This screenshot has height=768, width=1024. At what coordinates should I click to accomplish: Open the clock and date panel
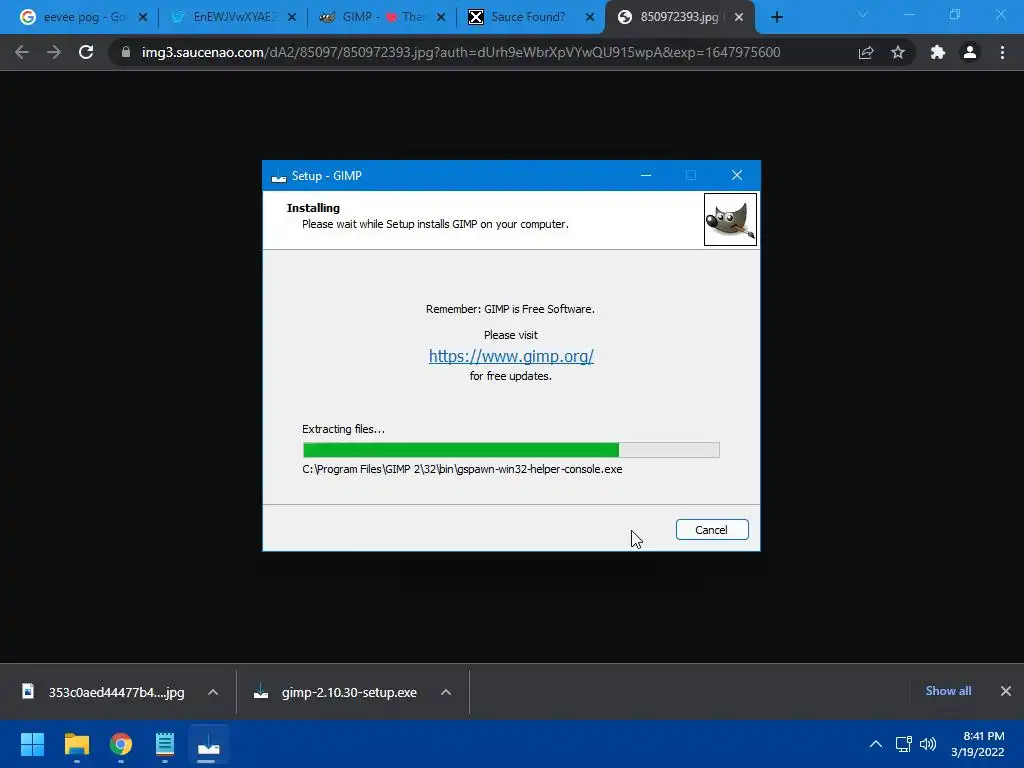point(978,744)
